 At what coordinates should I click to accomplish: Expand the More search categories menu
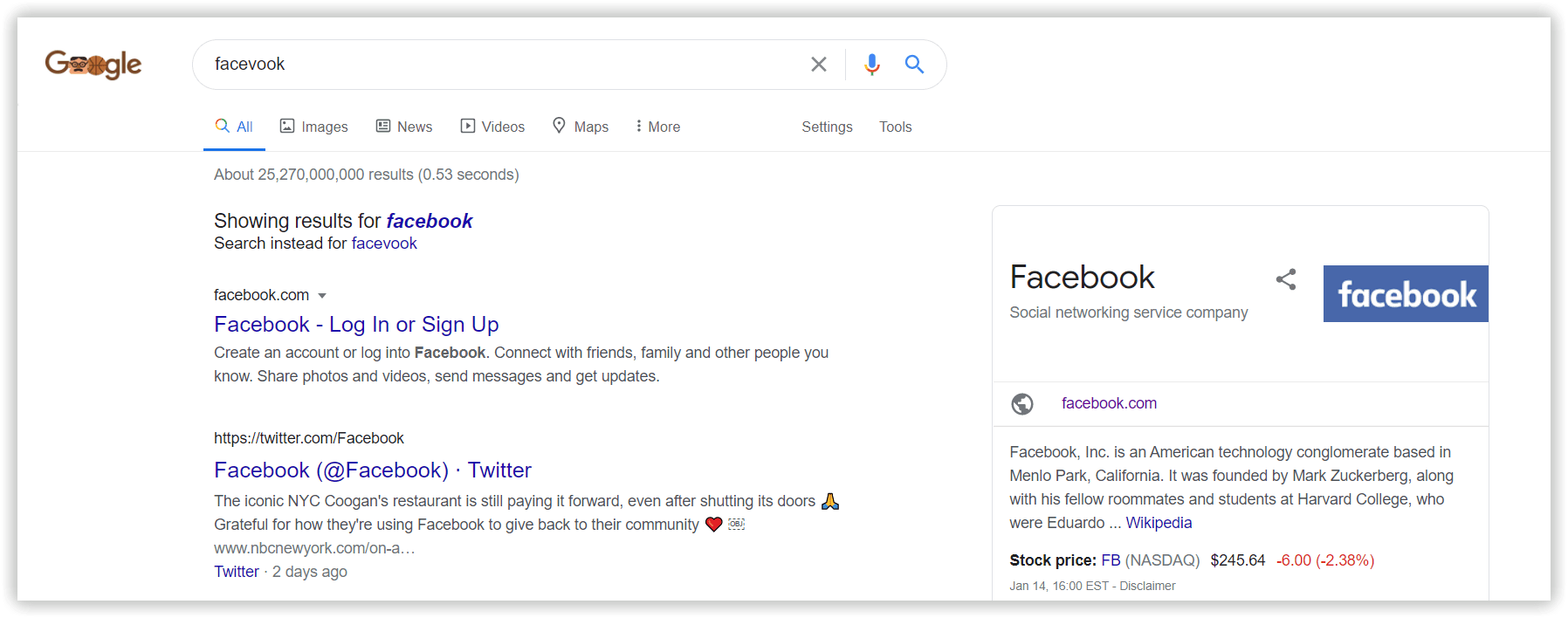click(x=658, y=127)
